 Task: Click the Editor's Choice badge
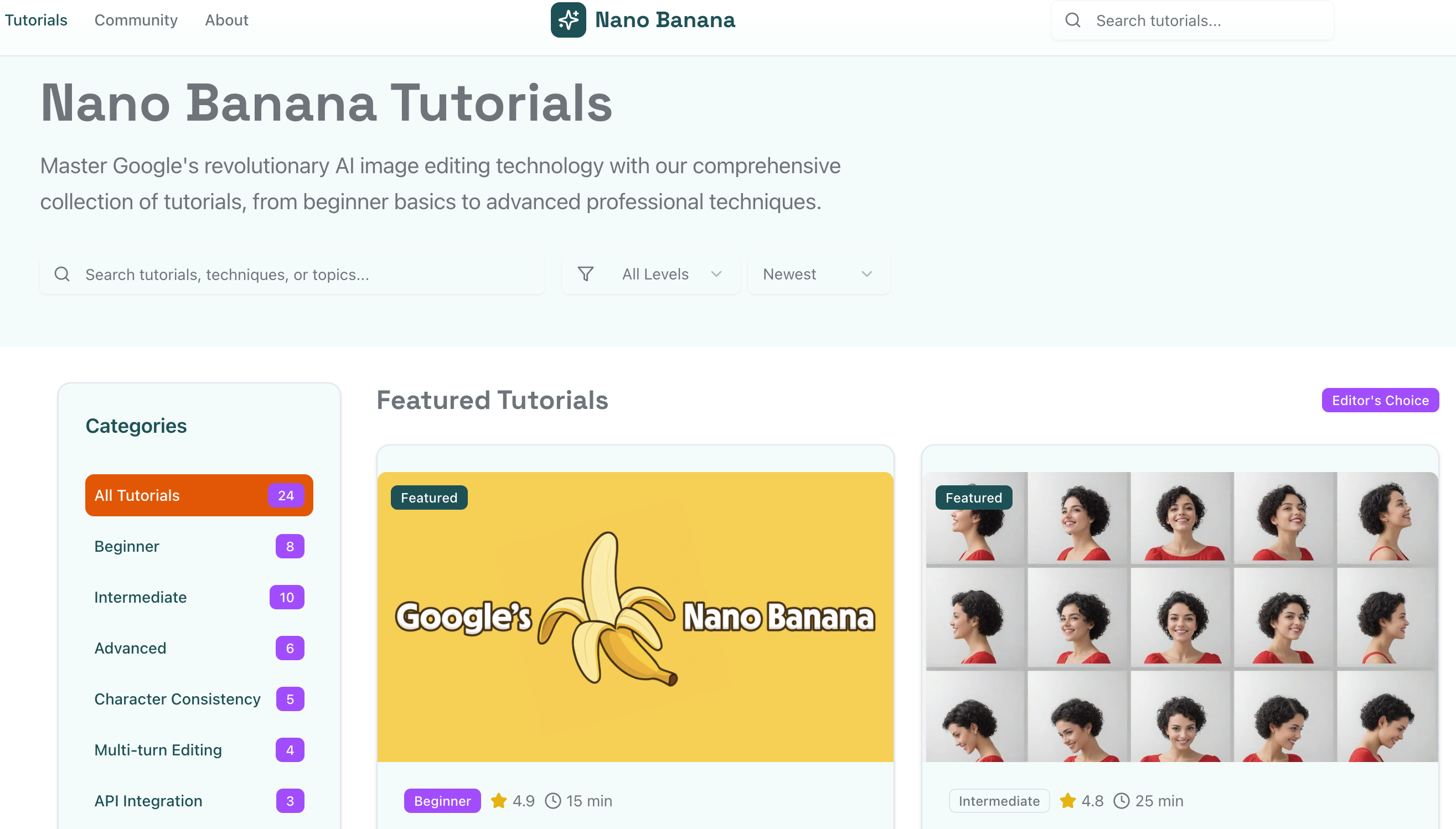(x=1380, y=400)
